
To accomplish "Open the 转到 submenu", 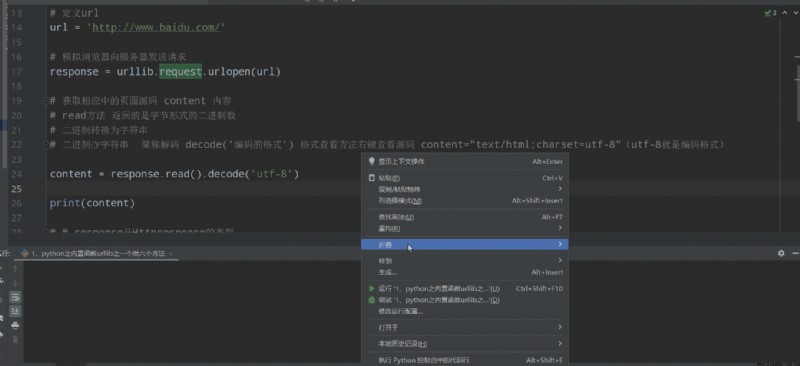I will click(x=465, y=261).
